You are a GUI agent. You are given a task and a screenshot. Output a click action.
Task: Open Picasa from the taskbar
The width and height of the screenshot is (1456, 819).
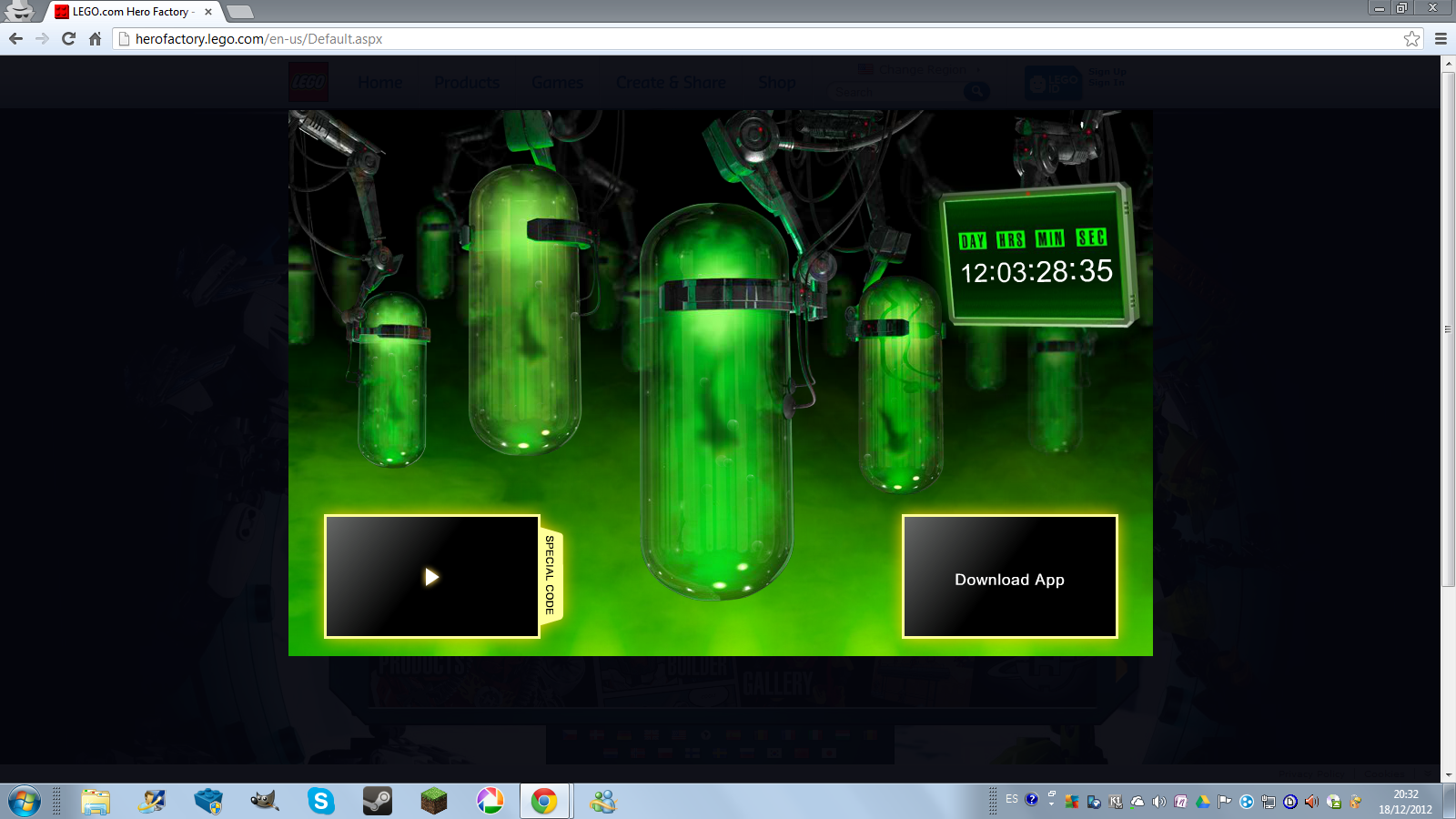490,802
